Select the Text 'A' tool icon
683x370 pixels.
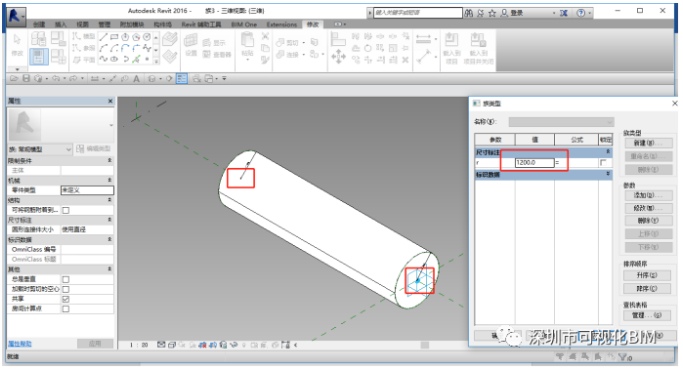[136, 79]
